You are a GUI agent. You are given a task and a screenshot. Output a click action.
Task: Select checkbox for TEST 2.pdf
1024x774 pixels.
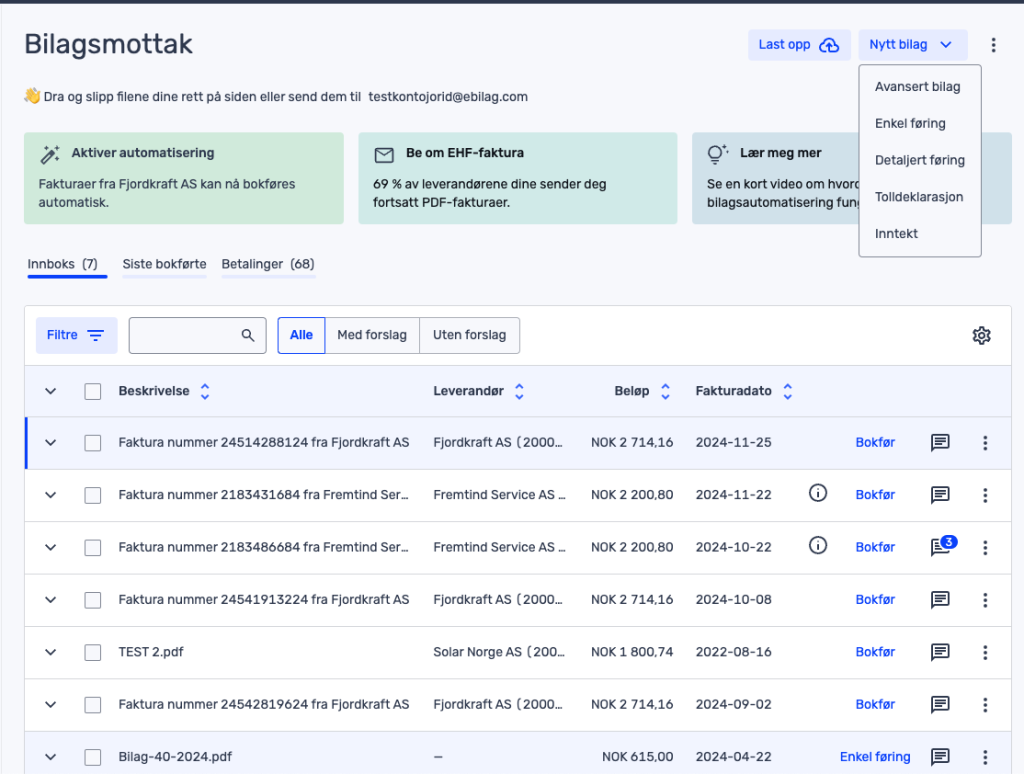coord(93,652)
